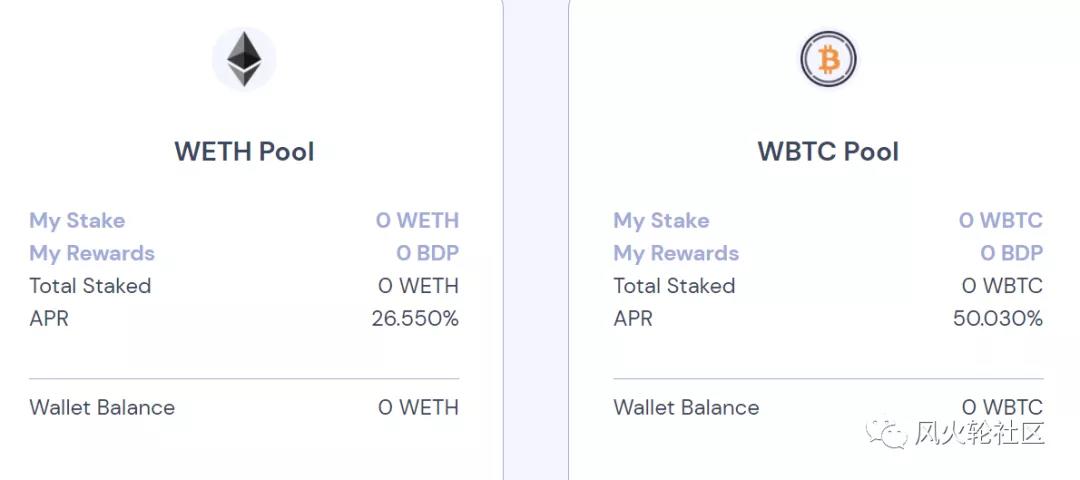Click My Rewards in WETH pool
Image resolution: width=1080 pixels, height=480 pixels.
[x=92, y=253]
